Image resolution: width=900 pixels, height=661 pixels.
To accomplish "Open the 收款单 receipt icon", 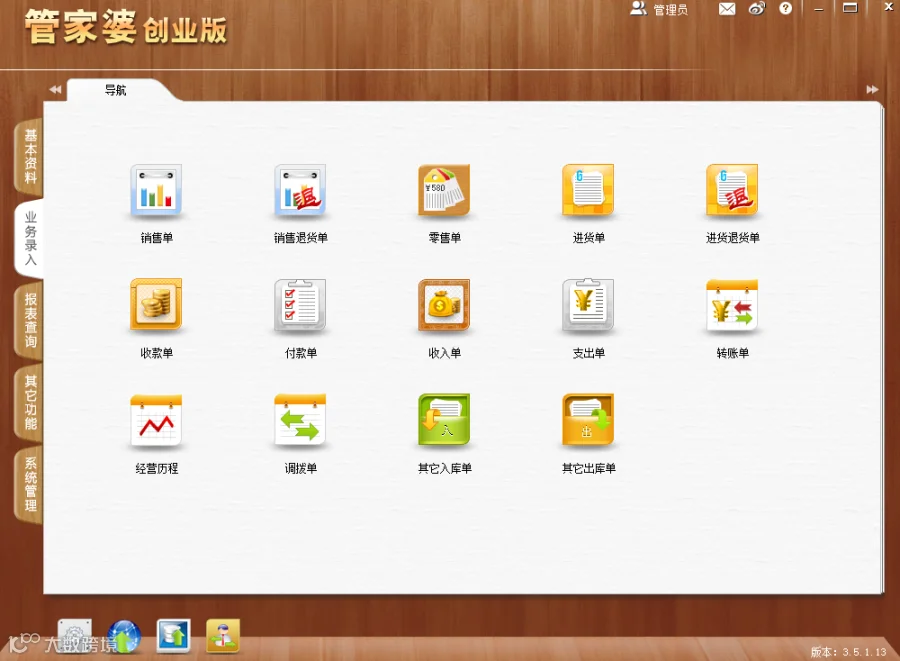I will point(156,305).
